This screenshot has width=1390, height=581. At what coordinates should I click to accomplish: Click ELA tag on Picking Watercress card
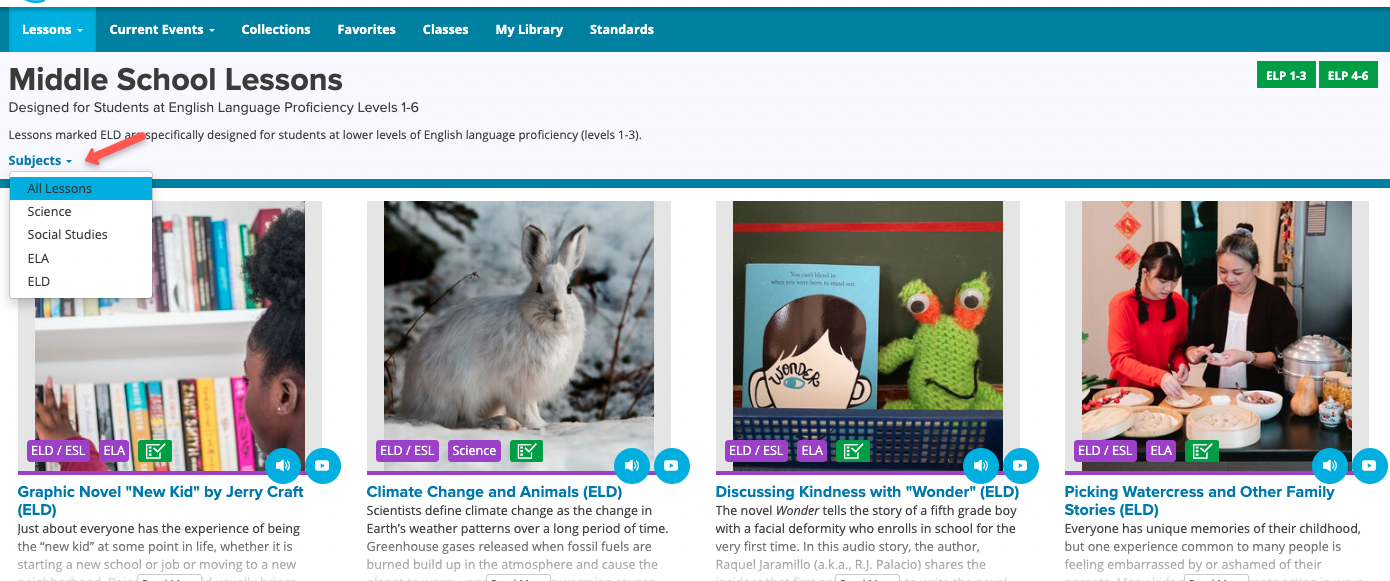[1161, 451]
